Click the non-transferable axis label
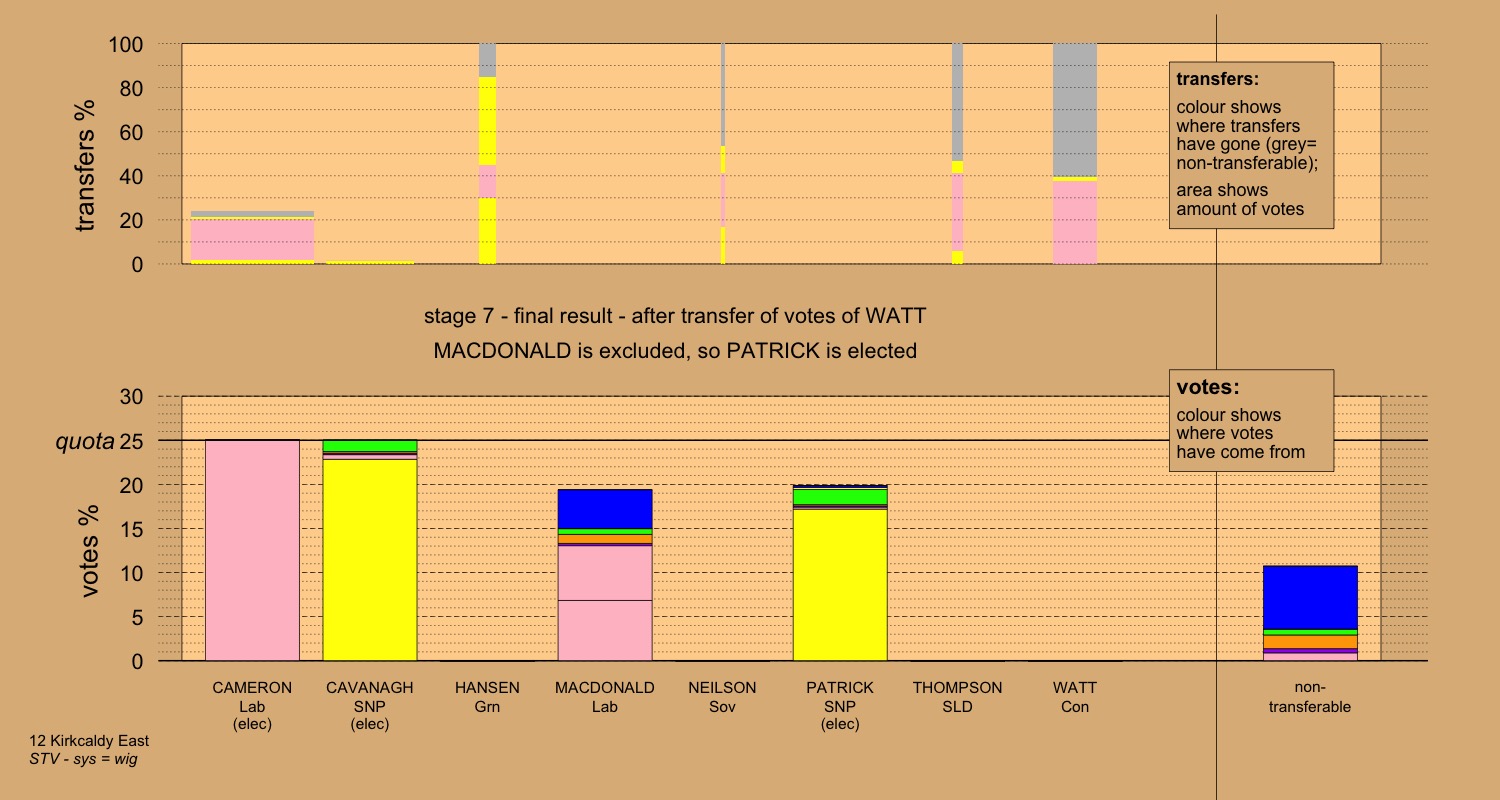1500x800 pixels. [x=1309, y=697]
